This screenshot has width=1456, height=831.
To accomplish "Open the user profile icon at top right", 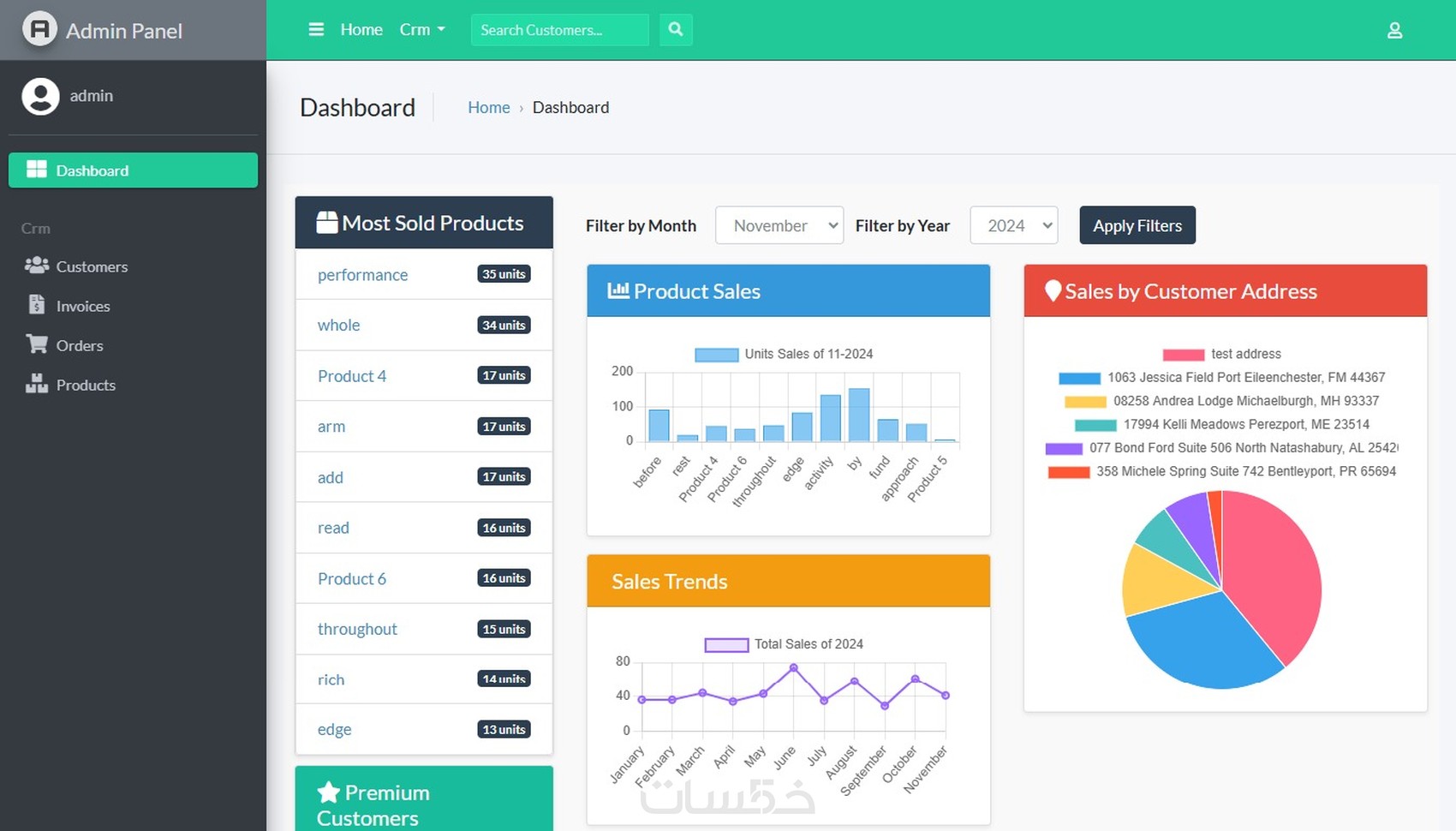I will click(x=1394, y=31).
